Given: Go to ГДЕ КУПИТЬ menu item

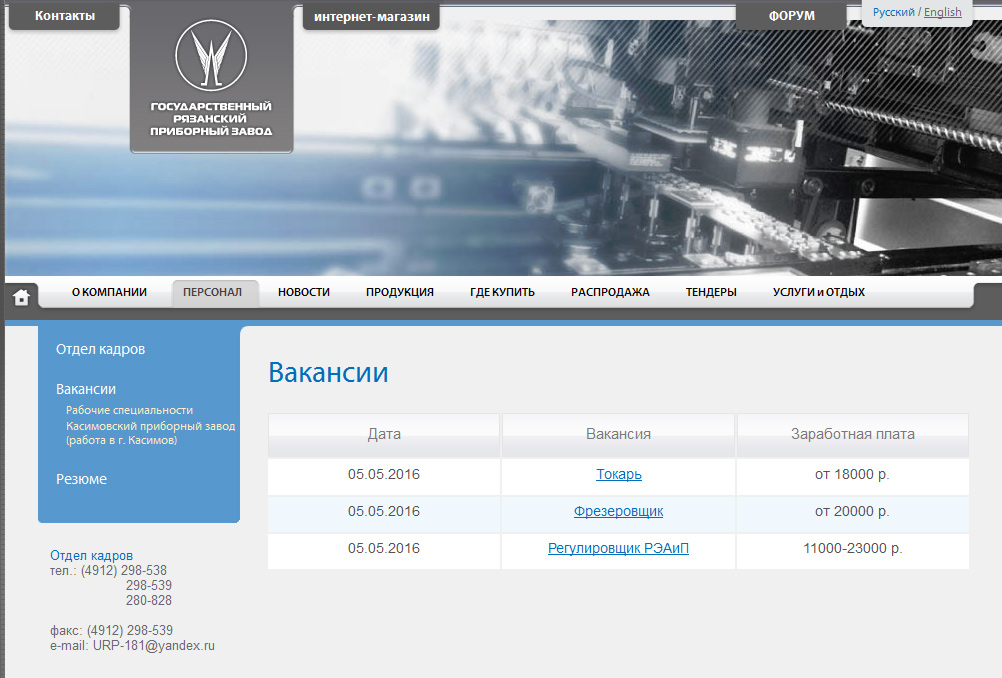Looking at the screenshot, I should [x=502, y=292].
